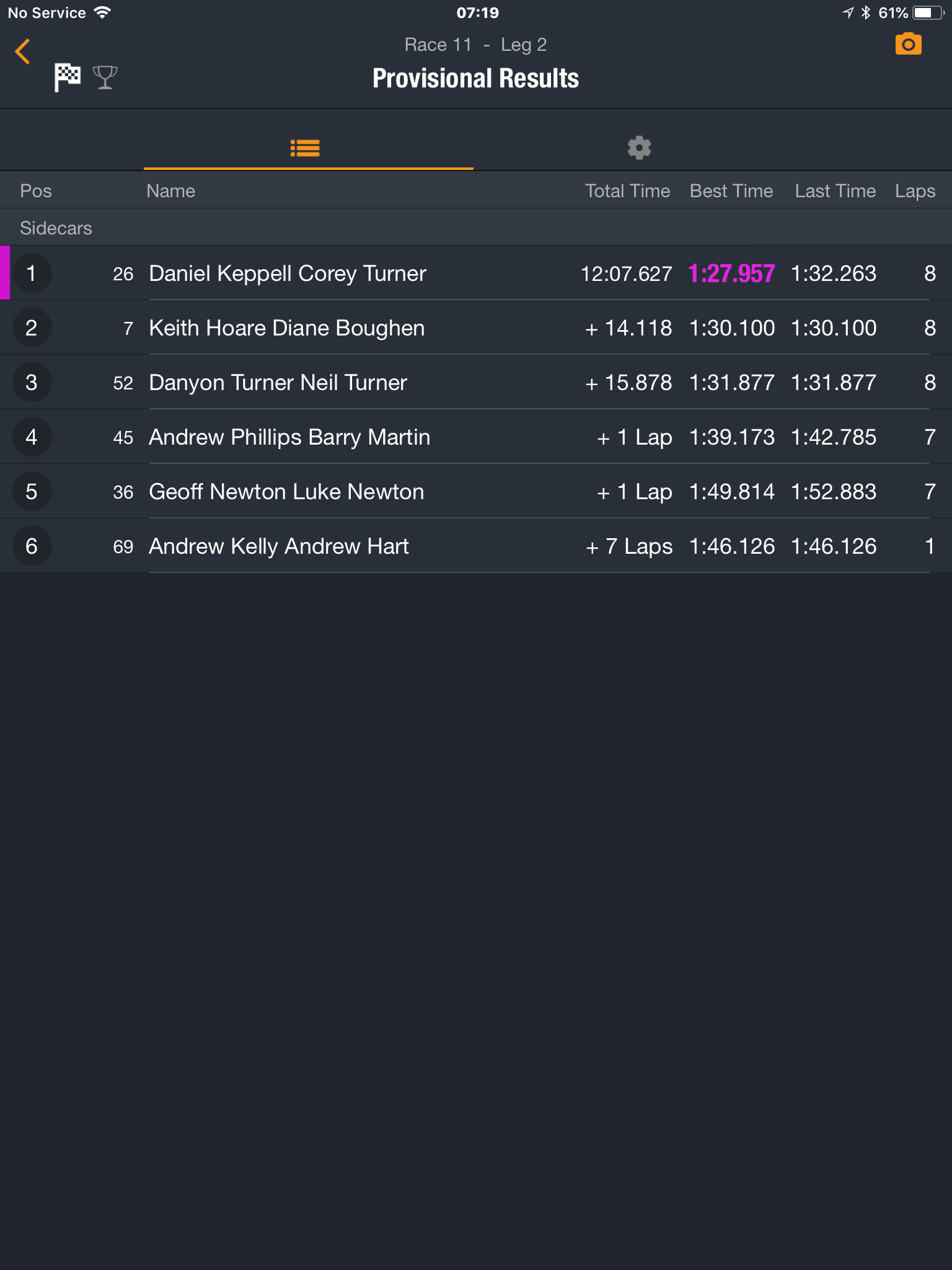This screenshot has width=952, height=1270.
Task: Click the Total Time column header
Action: pyautogui.click(x=627, y=190)
